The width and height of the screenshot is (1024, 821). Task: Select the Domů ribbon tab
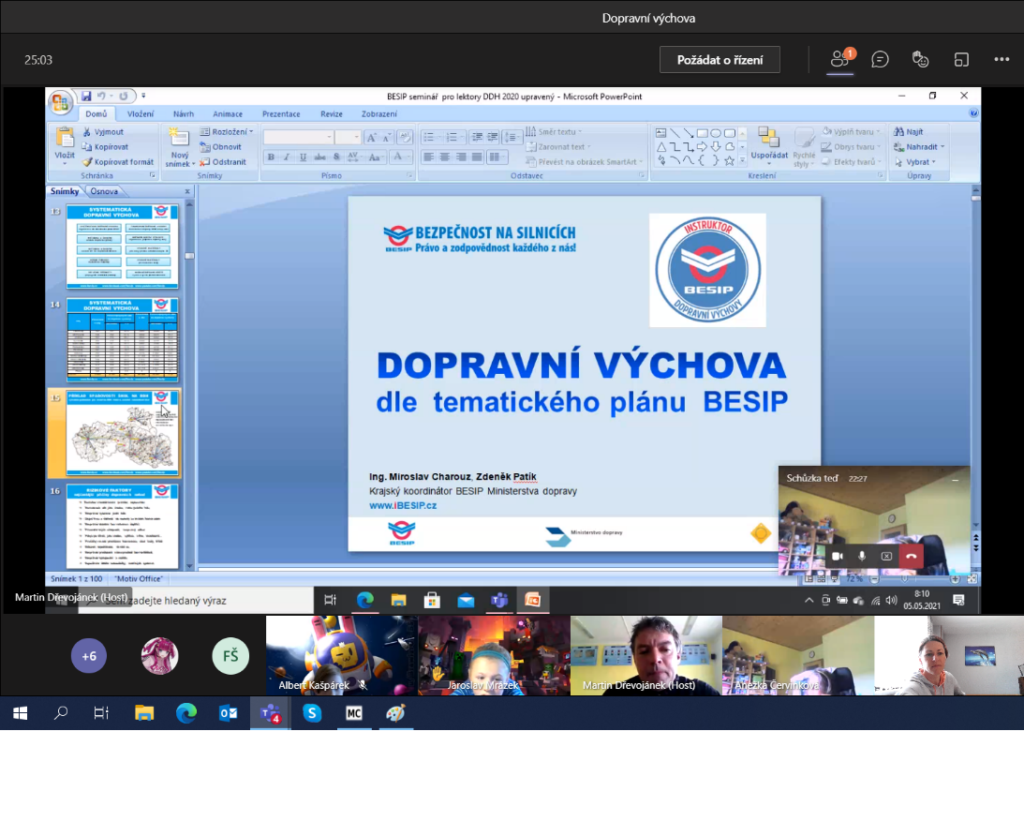(x=96, y=114)
